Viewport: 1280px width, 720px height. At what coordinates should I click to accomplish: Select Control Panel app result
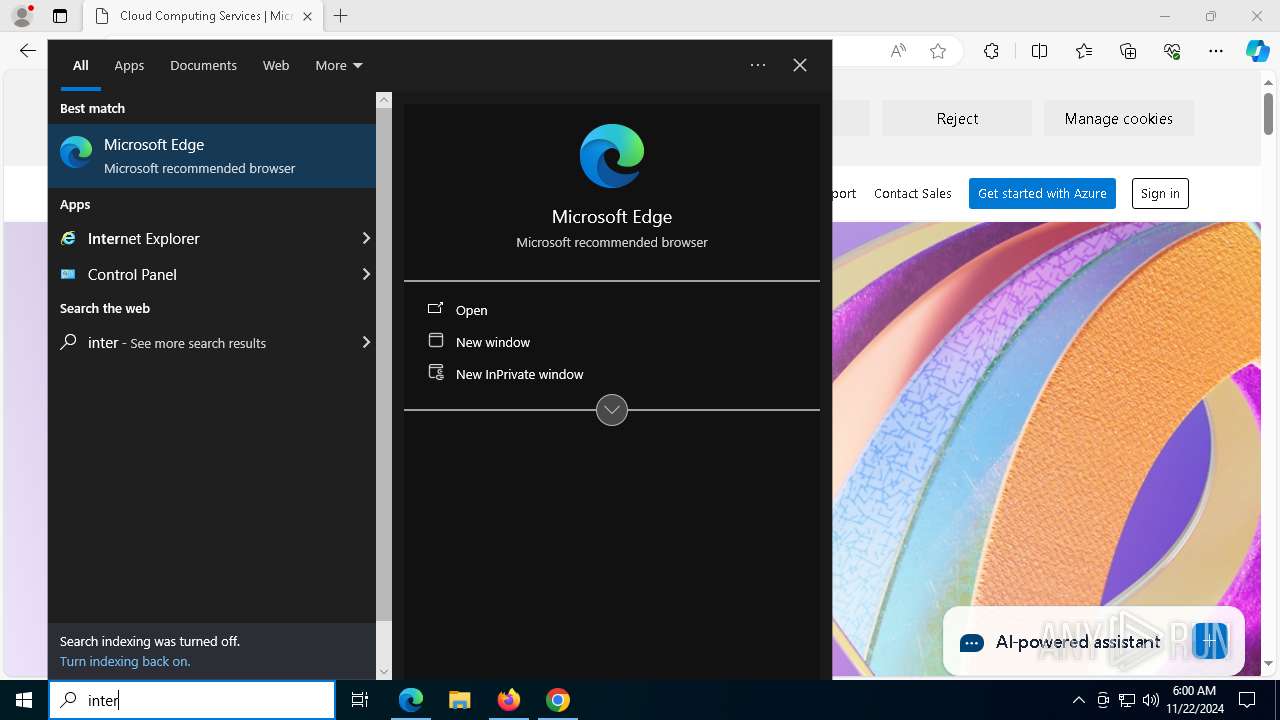click(x=200, y=274)
